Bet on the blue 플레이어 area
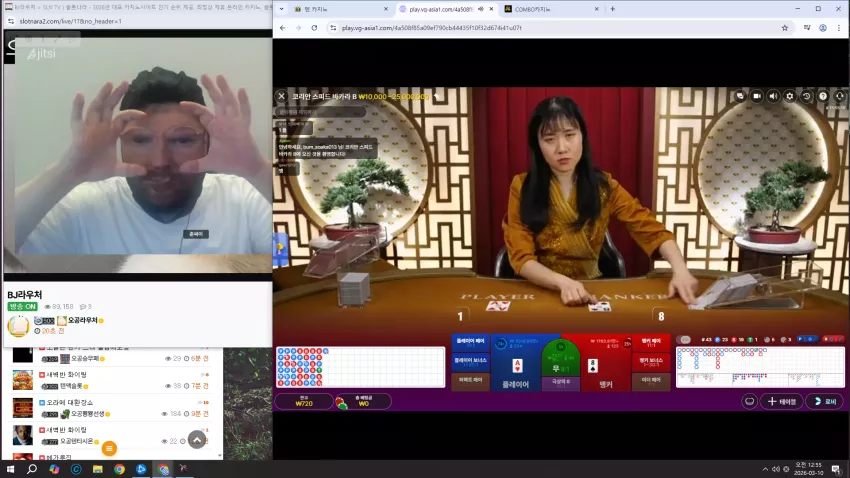Screen dimensions: 850x478 click(515, 363)
